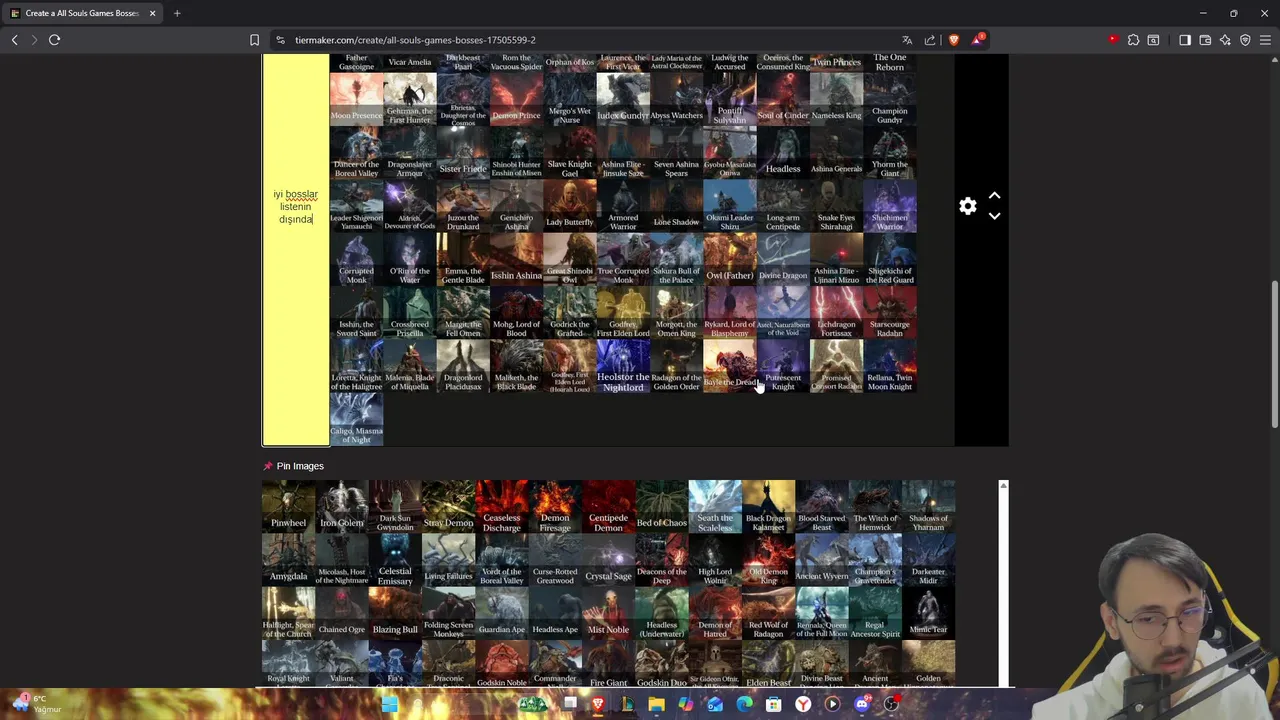The height and width of the screenshot is (720, 1280).
Task: Select the Dark Sun Gwyndolin image
Action: [x=395, y=506]
